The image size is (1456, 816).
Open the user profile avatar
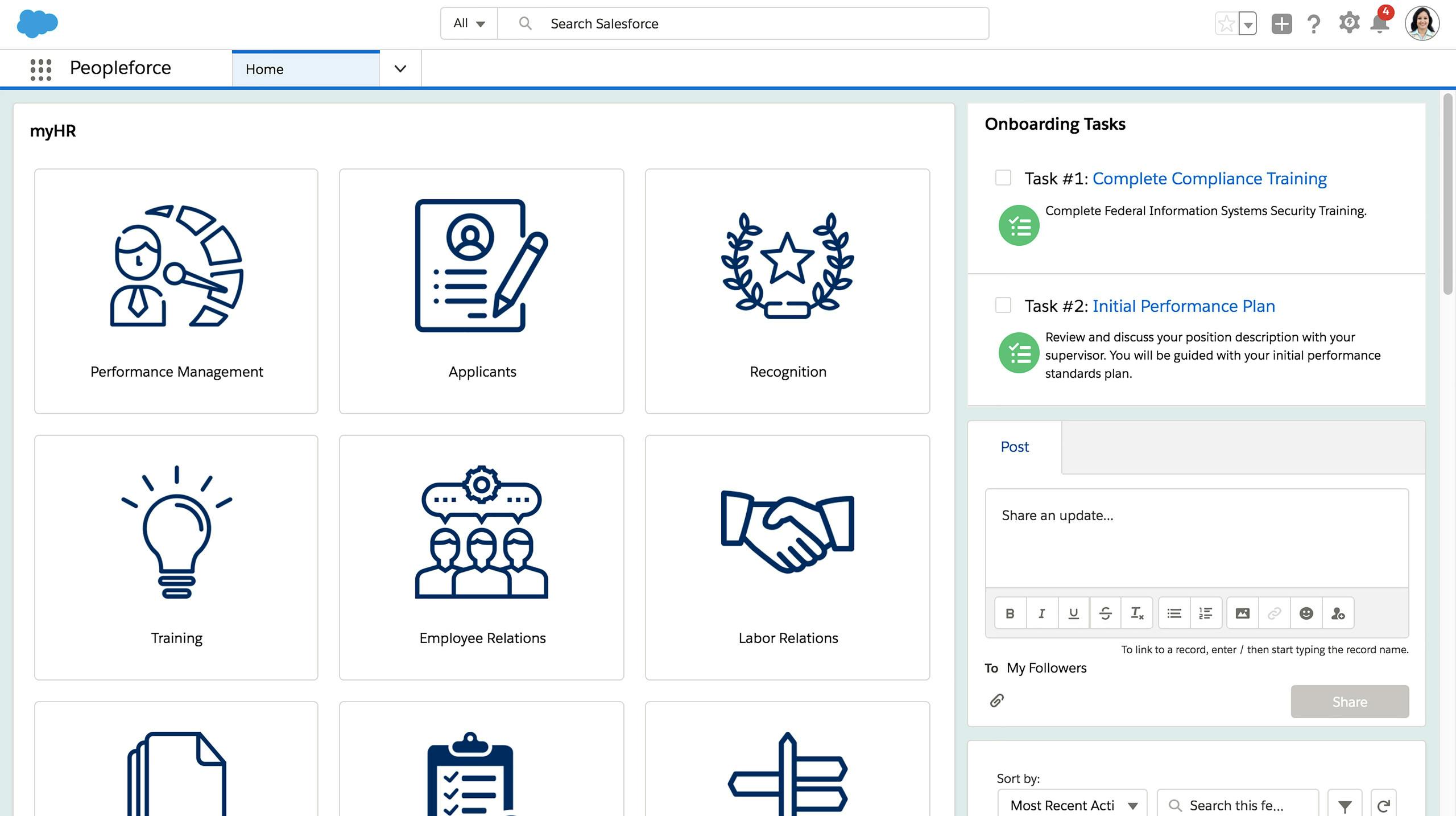(x=1422, y=23)
